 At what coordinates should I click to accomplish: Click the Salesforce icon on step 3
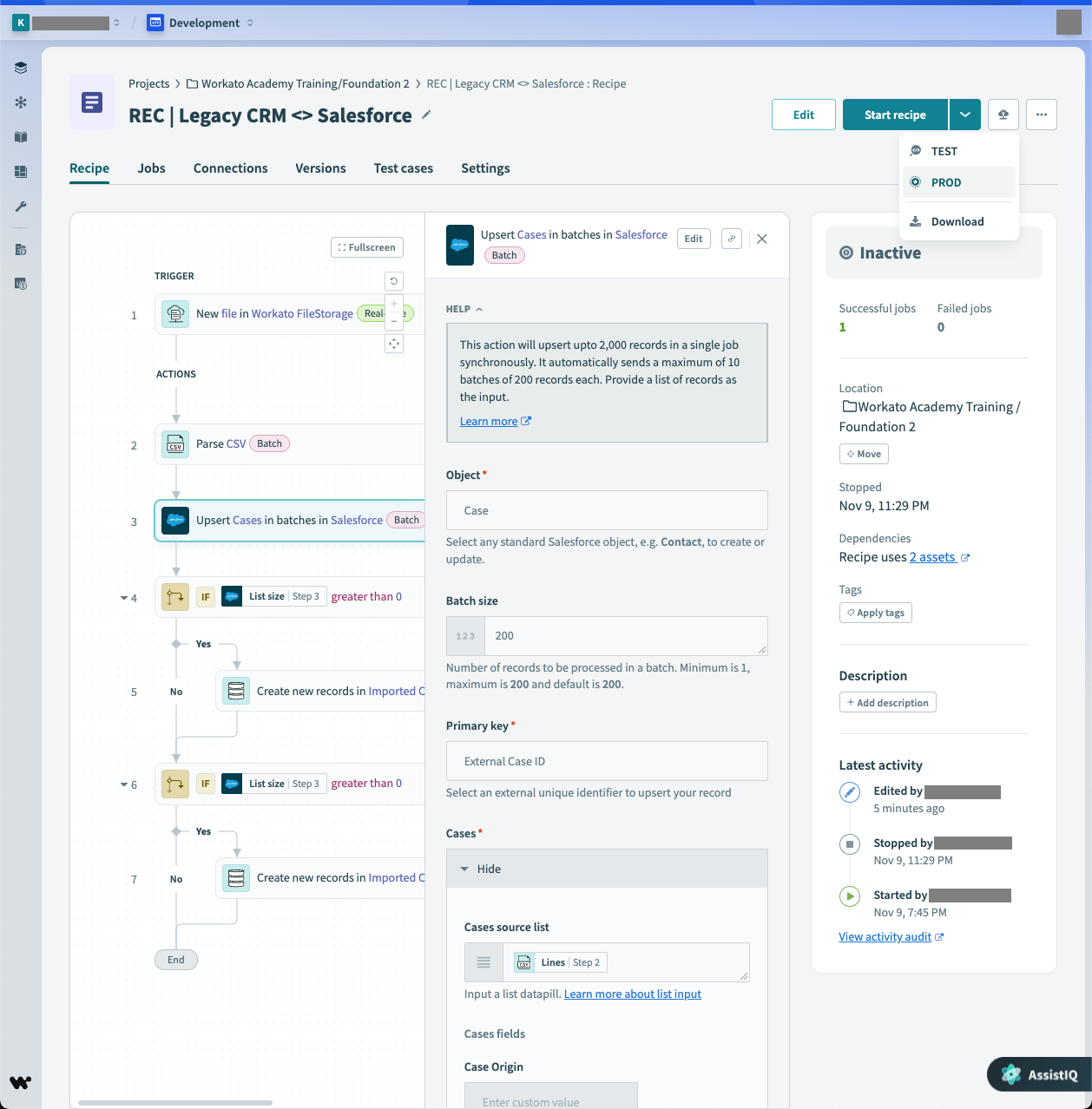(x=176, y=520)
